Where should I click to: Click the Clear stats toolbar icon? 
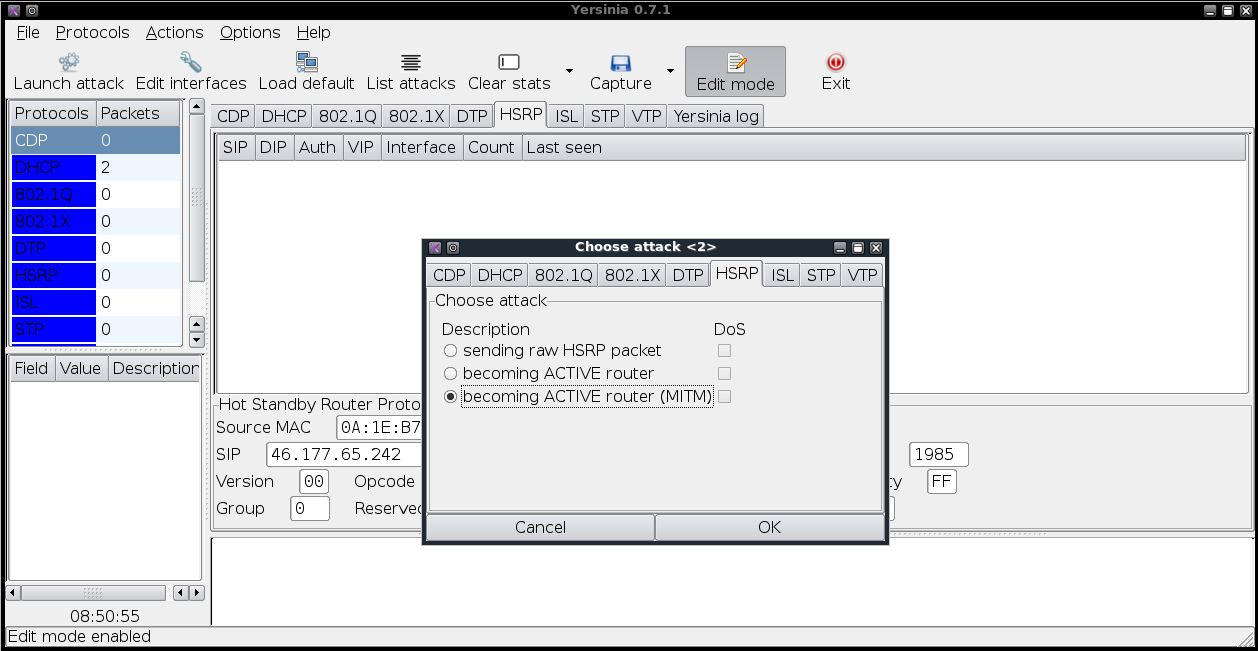coord(509,62)
